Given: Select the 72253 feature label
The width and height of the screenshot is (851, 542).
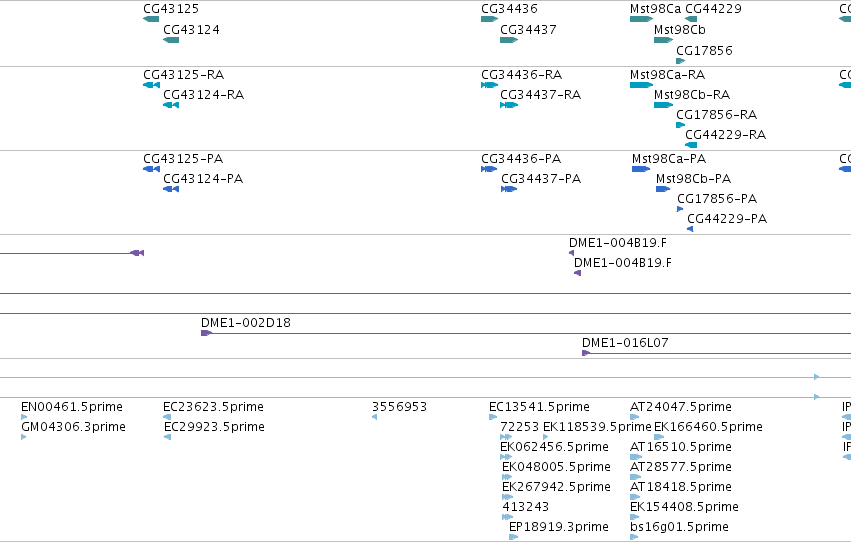Looking at the screenshot, I should pyautogui.click(x=519, y=427).
